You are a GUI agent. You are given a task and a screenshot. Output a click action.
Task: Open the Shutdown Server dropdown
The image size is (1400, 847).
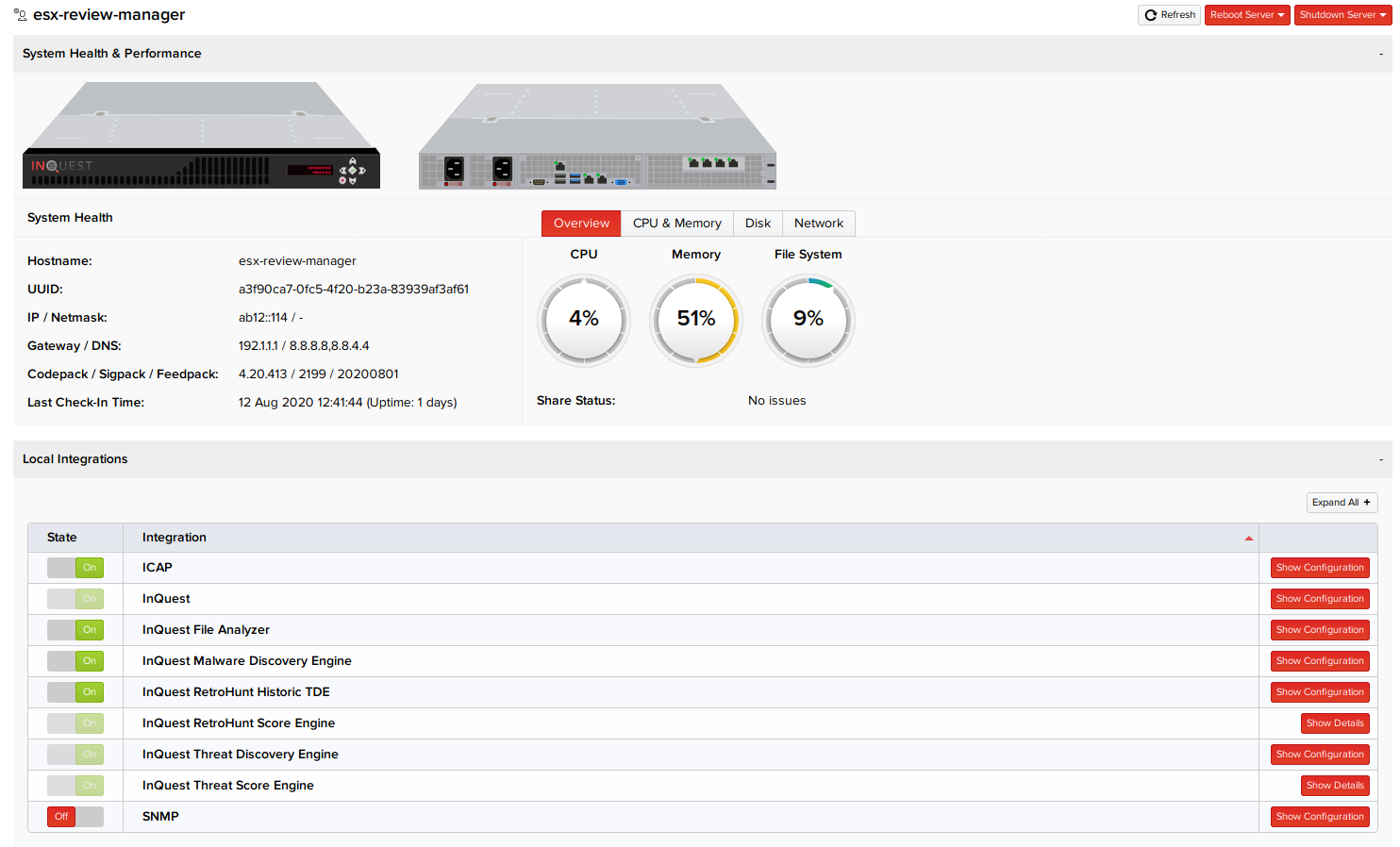tap(1343, 15)
